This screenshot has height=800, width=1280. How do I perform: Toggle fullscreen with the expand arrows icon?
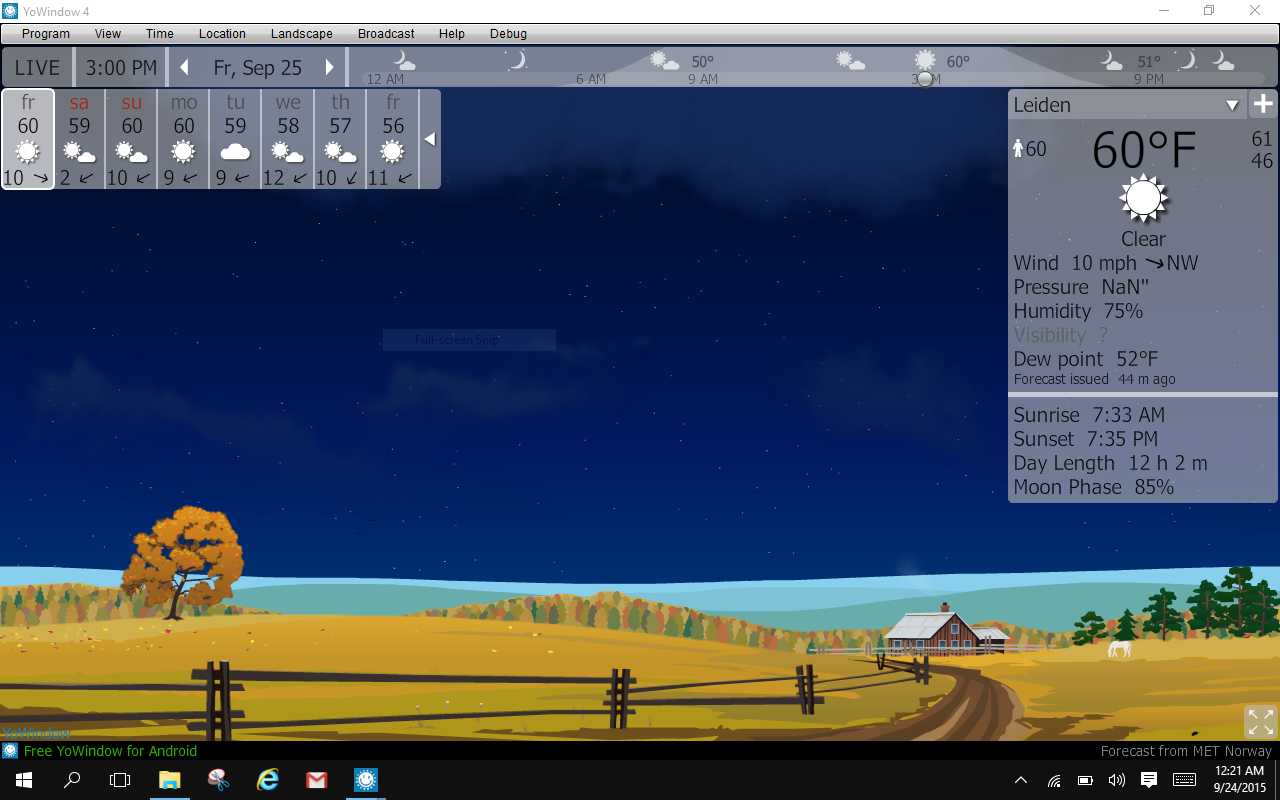point(1260,721)
